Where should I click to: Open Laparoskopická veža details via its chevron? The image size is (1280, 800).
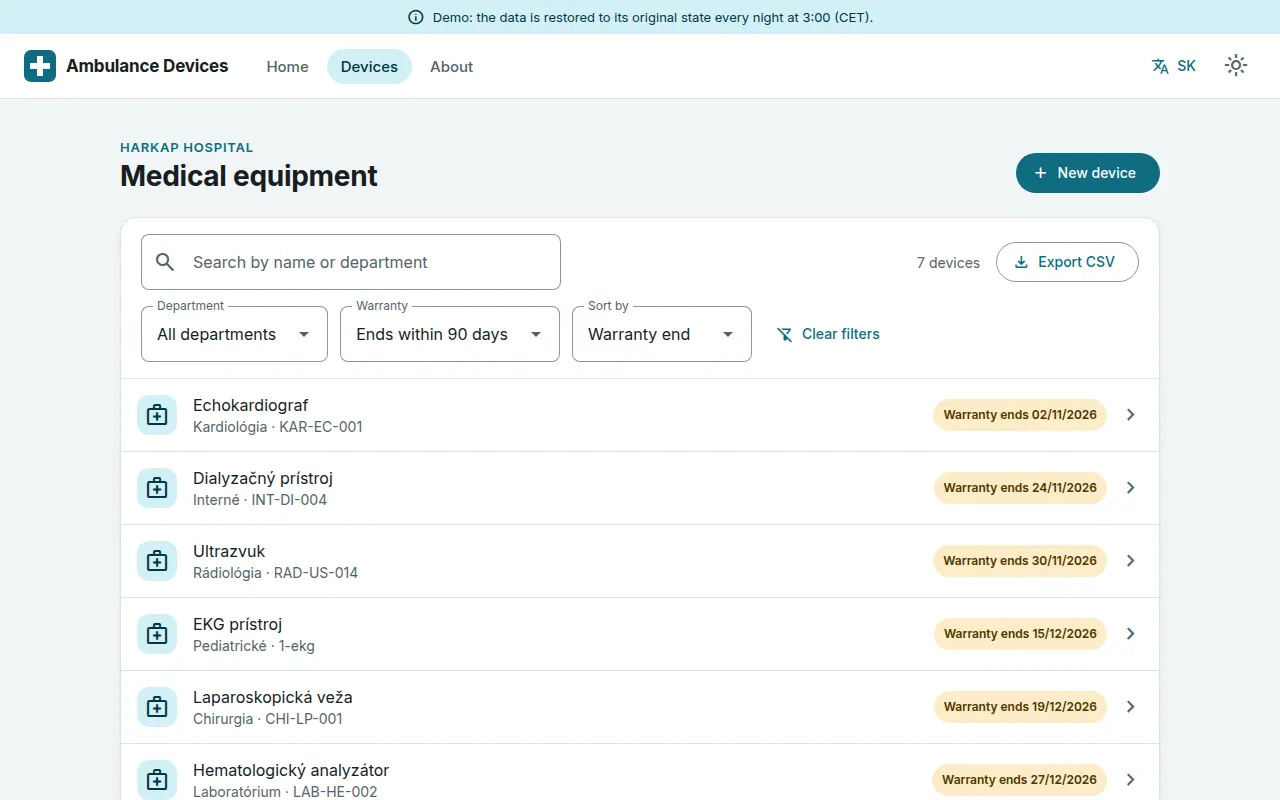(1131, 707)
